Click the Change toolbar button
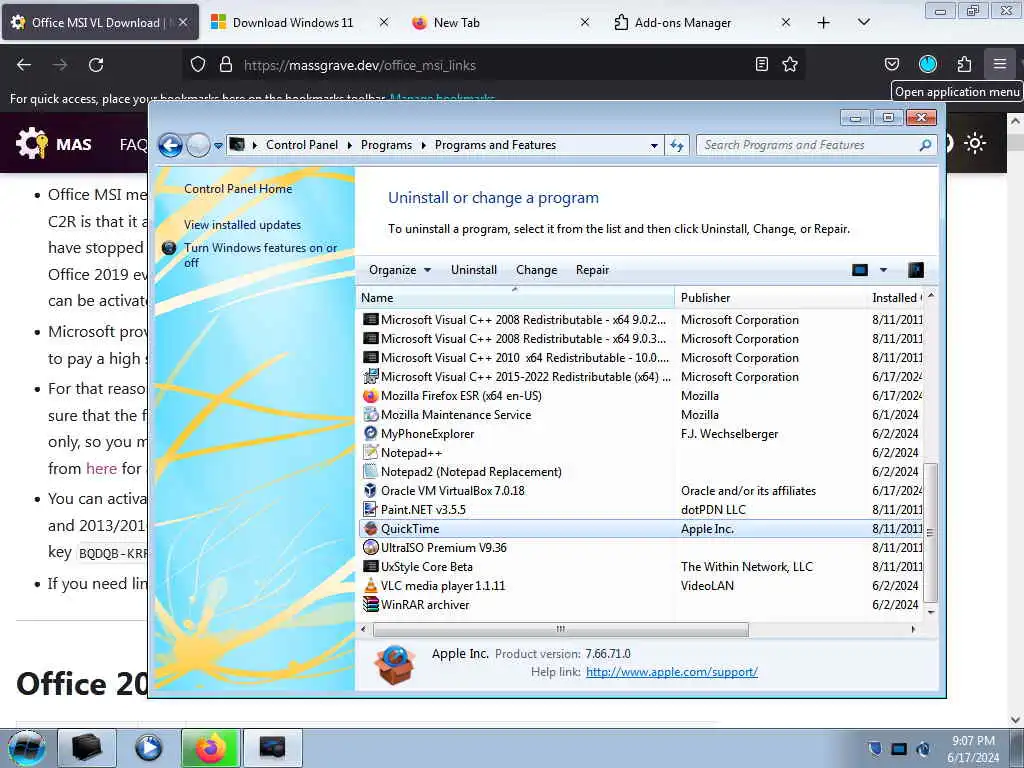 point(536,270)
